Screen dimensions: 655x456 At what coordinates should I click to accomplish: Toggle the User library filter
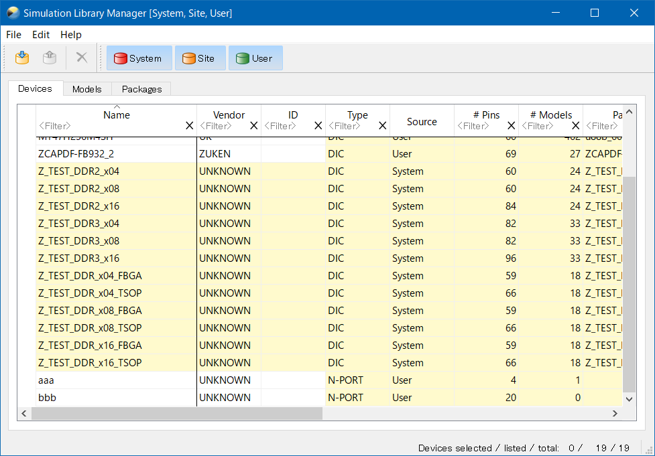pyautogui.click(x=255, y=58)
